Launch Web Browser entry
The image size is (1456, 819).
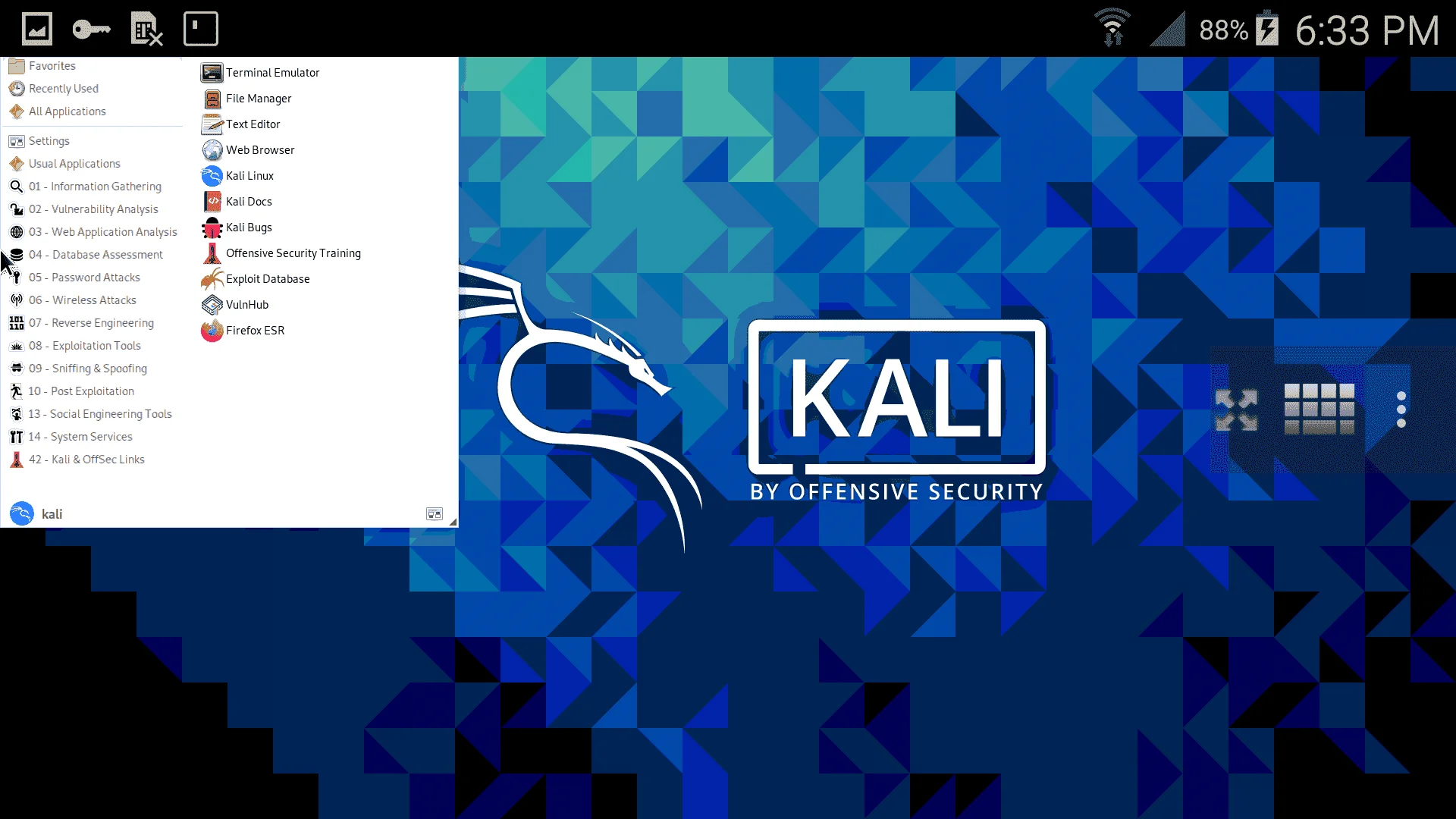248,150
